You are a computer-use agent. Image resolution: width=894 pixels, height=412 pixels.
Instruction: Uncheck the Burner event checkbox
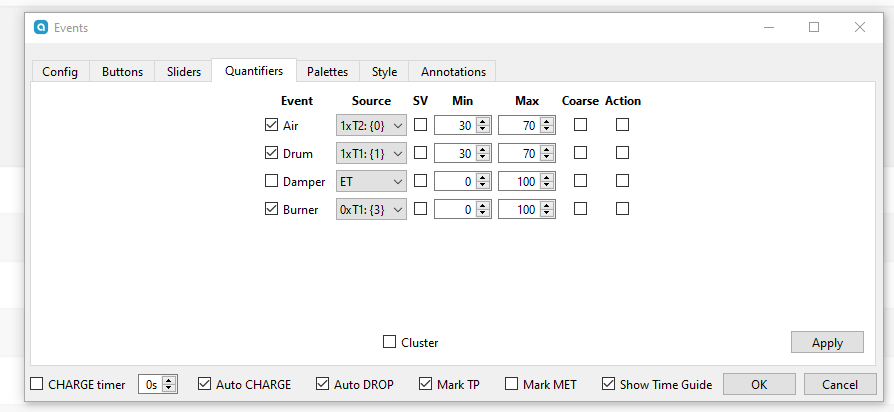click(x=271, y=209)
